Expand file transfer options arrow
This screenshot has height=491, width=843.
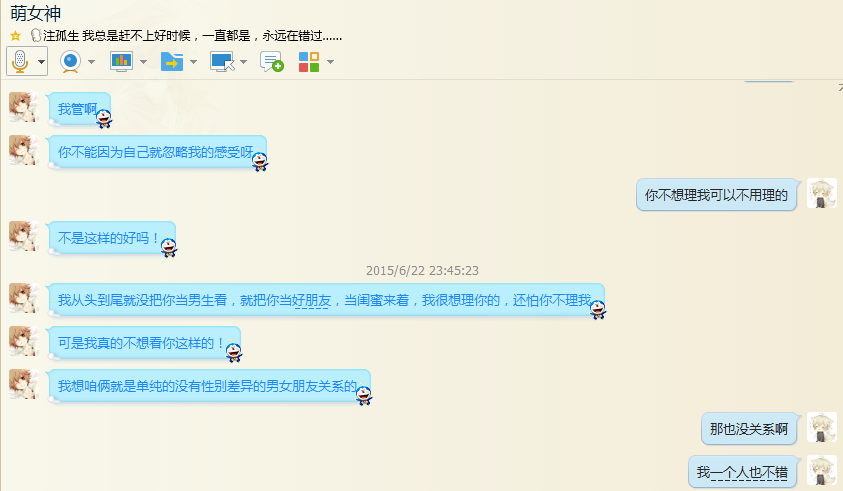194,62
